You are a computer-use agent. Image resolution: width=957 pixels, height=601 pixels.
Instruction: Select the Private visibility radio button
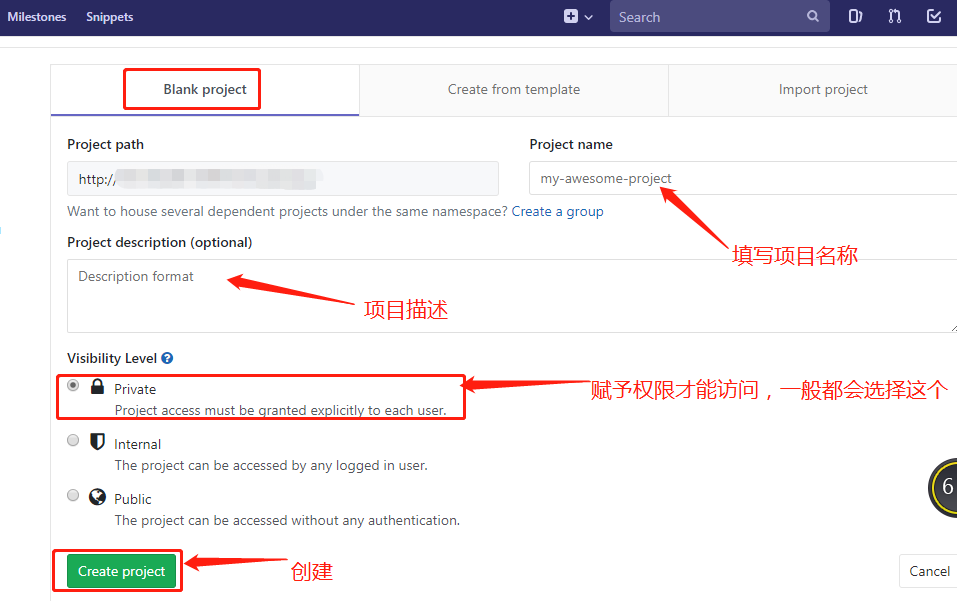[x=72, y=385]
